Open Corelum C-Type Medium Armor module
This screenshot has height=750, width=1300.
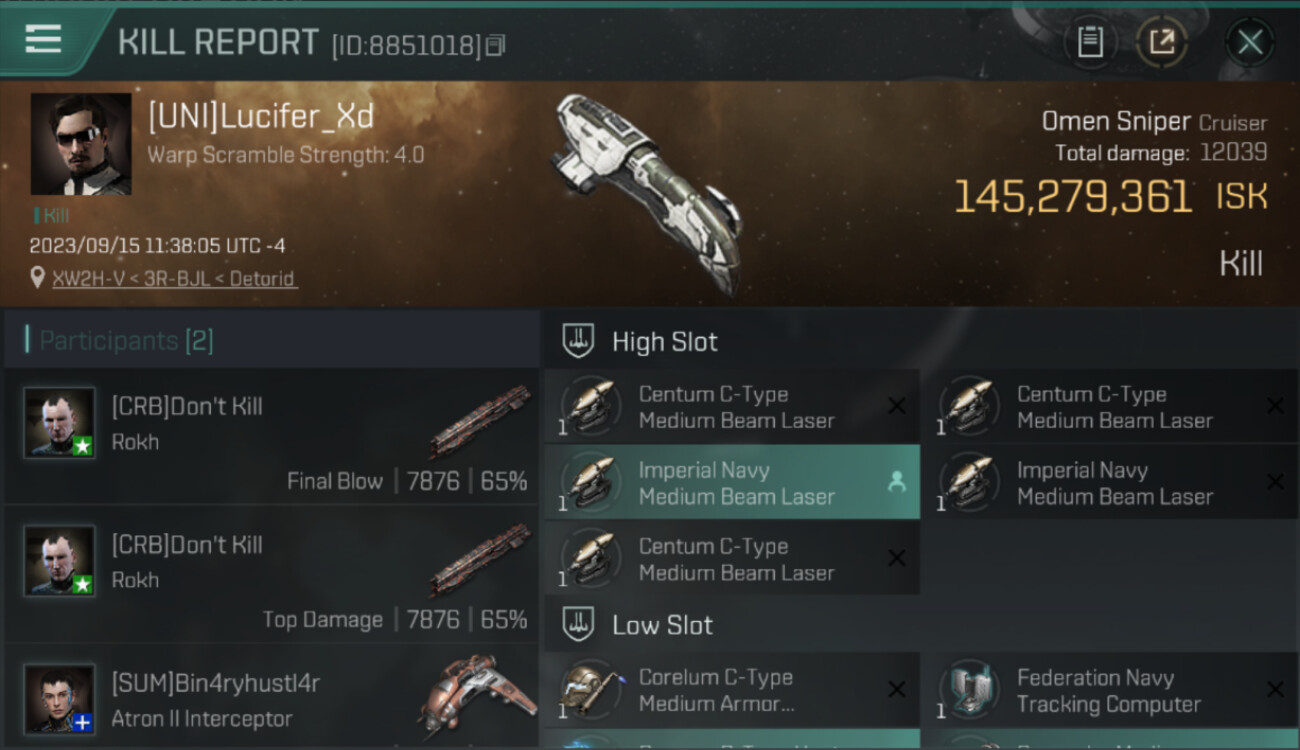[732, 690]
